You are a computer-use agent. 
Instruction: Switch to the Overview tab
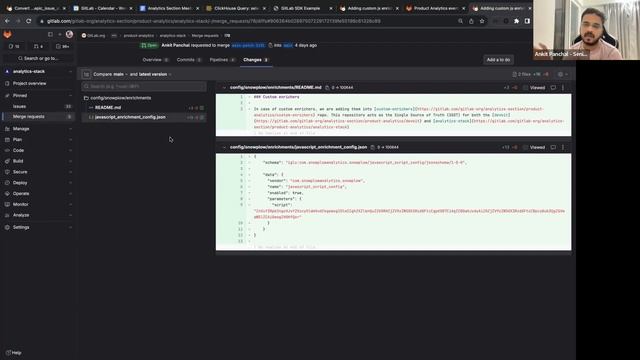point(155,60)
